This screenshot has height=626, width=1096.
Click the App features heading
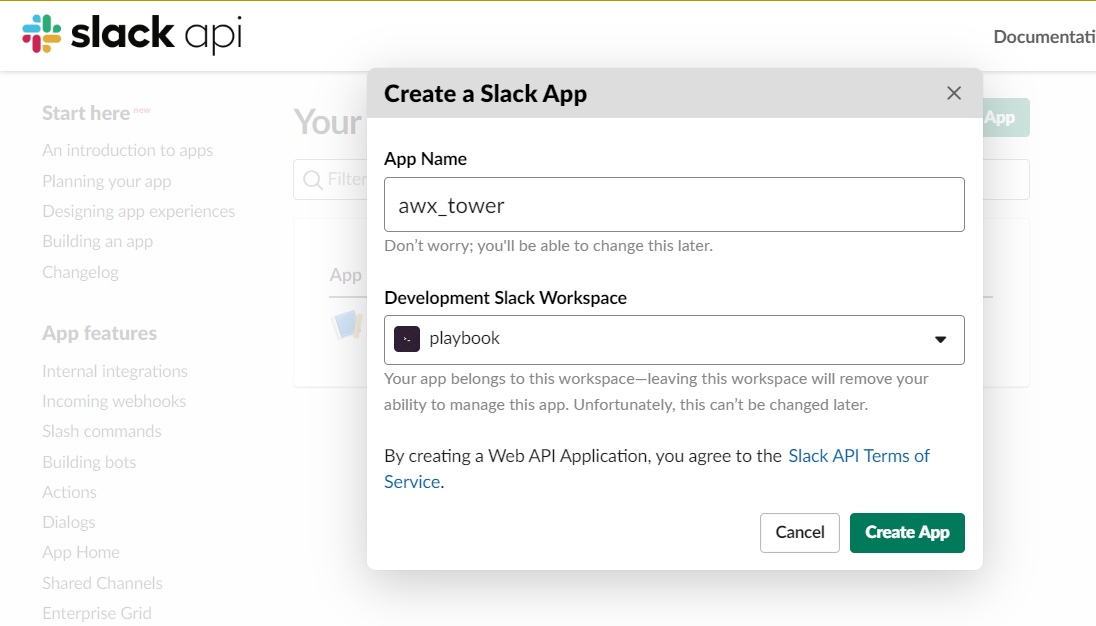click(99, 333)
